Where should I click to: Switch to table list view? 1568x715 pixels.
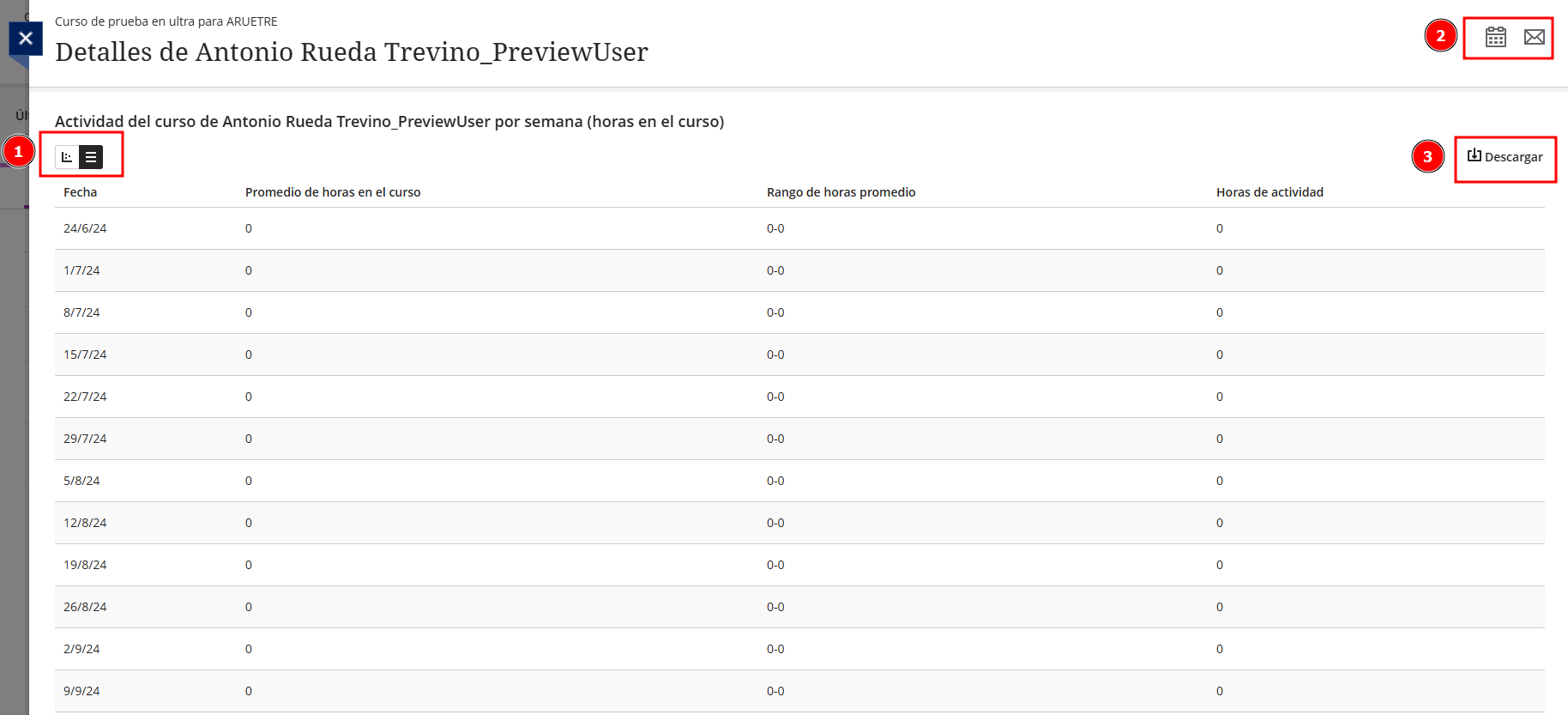click(x=91, y=157)
